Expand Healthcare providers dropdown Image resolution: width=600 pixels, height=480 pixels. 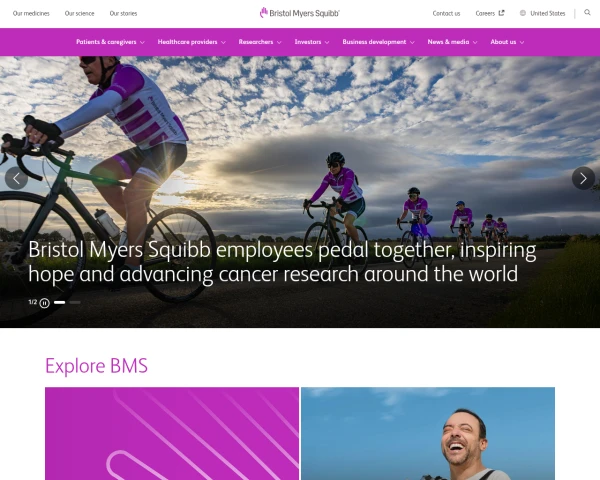(x=192, y=42)
